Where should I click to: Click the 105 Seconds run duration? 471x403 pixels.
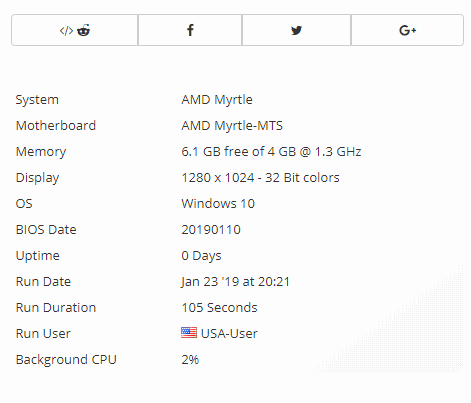click(x=219, y=308)
